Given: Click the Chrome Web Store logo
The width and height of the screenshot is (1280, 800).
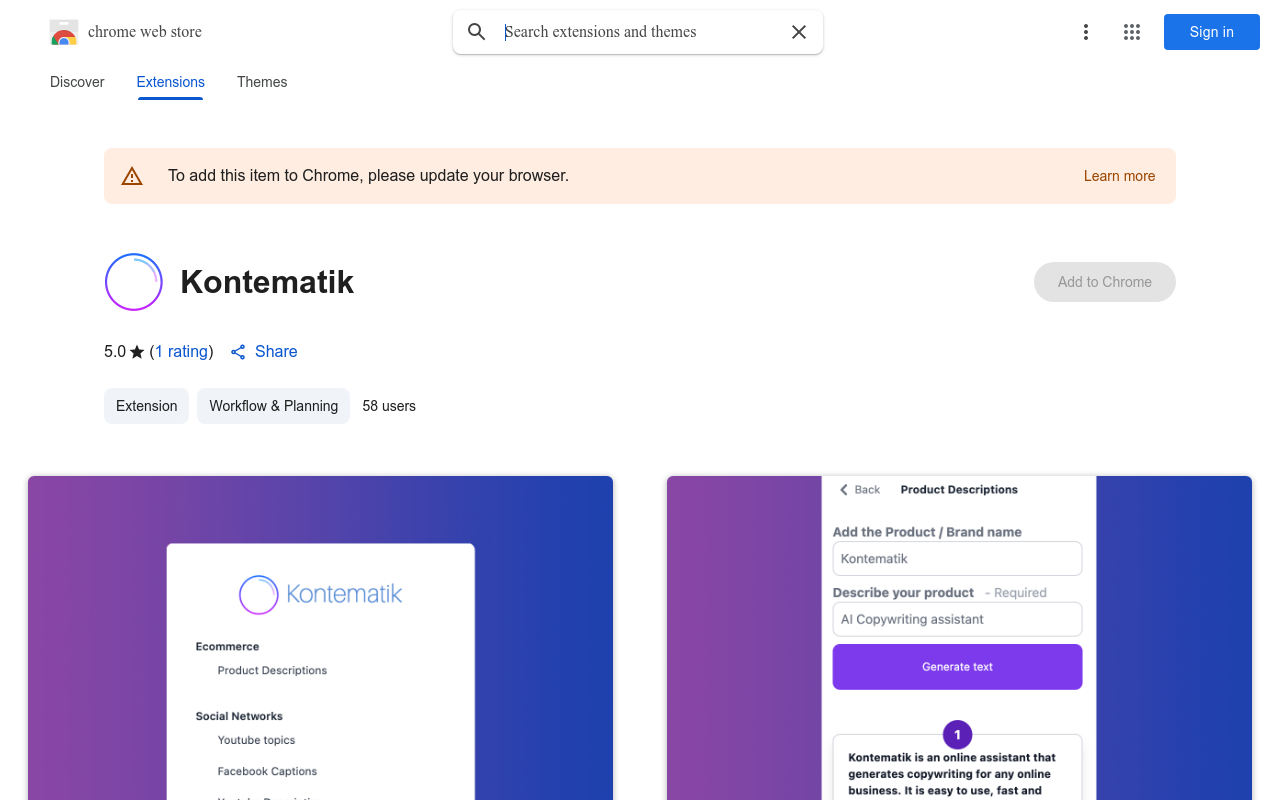Looking at the screenshot, I should (x=64, y=32).
